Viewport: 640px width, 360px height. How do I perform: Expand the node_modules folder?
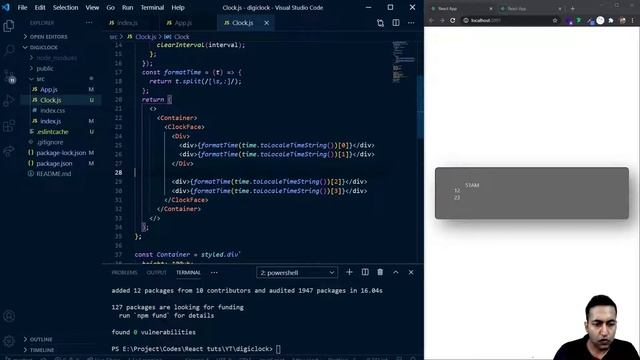tap(56, 58)
